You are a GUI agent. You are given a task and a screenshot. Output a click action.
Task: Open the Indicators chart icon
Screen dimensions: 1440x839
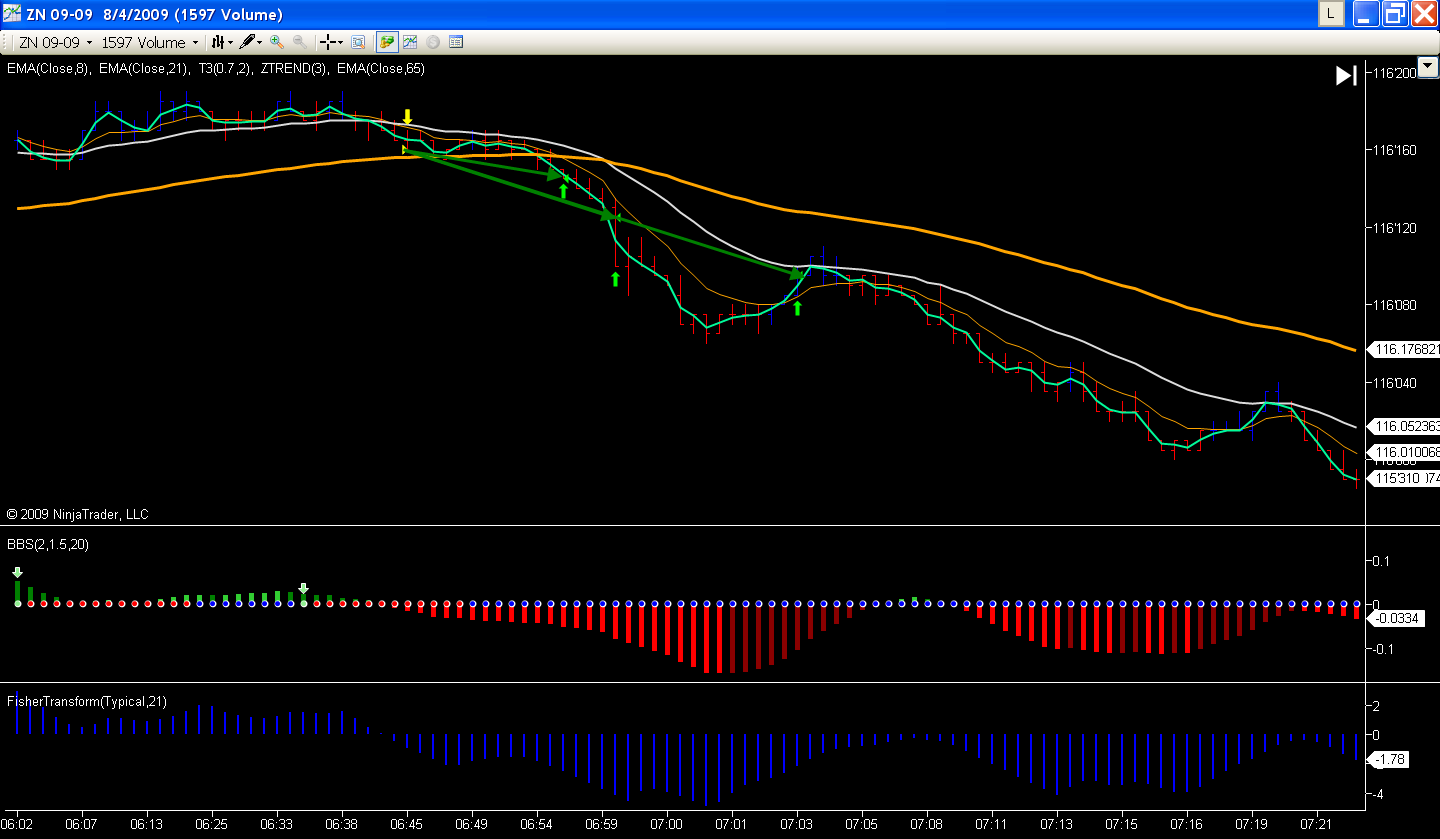[x=409, y=42]
